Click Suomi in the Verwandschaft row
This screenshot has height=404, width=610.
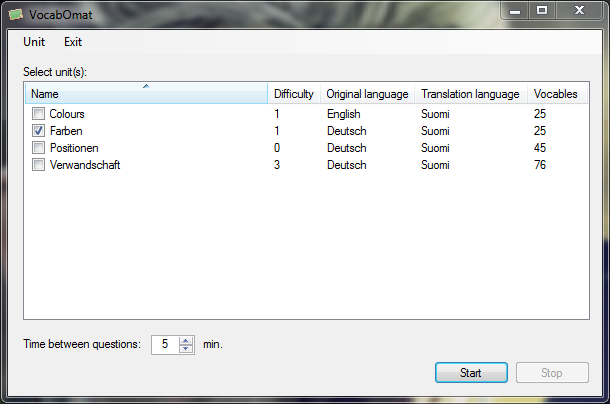click(435, 165)
